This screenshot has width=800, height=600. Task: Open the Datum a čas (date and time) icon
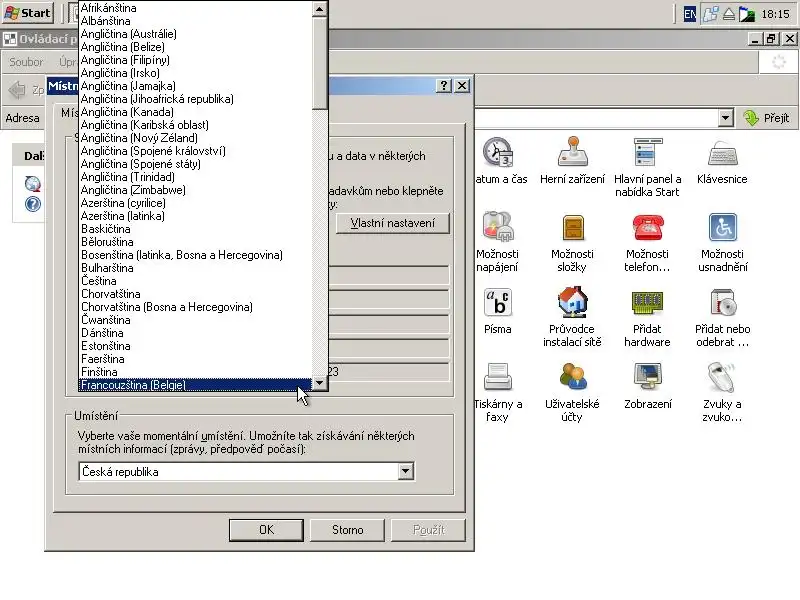(x=498, y=152)
